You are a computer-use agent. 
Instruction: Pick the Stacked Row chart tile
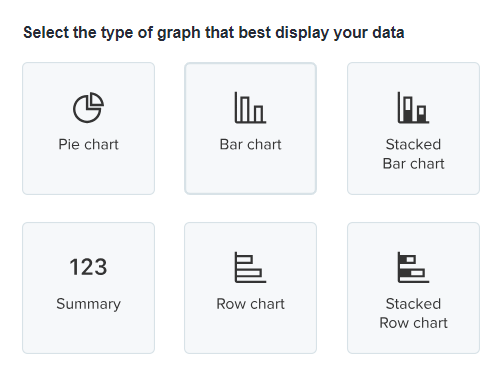pyautogui.click(x=413, y=288)
